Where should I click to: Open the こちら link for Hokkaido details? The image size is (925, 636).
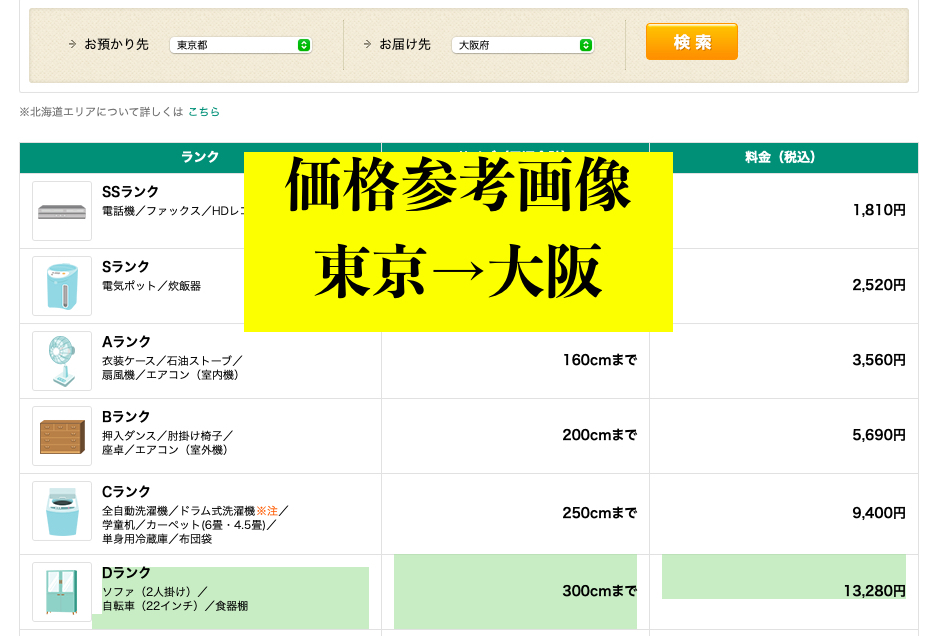coord(203,112)
